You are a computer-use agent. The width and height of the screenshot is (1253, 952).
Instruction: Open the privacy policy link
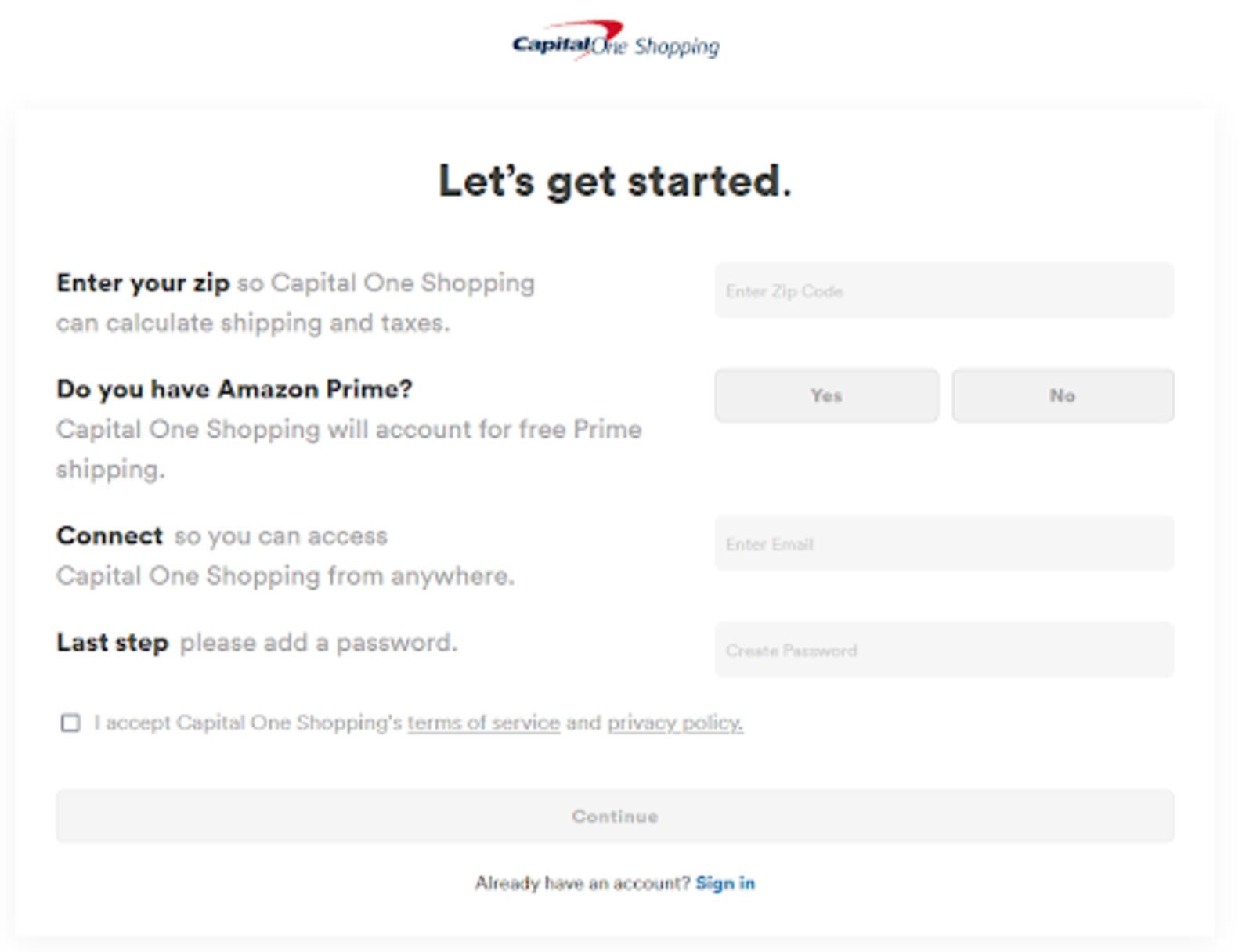[x=675, y=723]
